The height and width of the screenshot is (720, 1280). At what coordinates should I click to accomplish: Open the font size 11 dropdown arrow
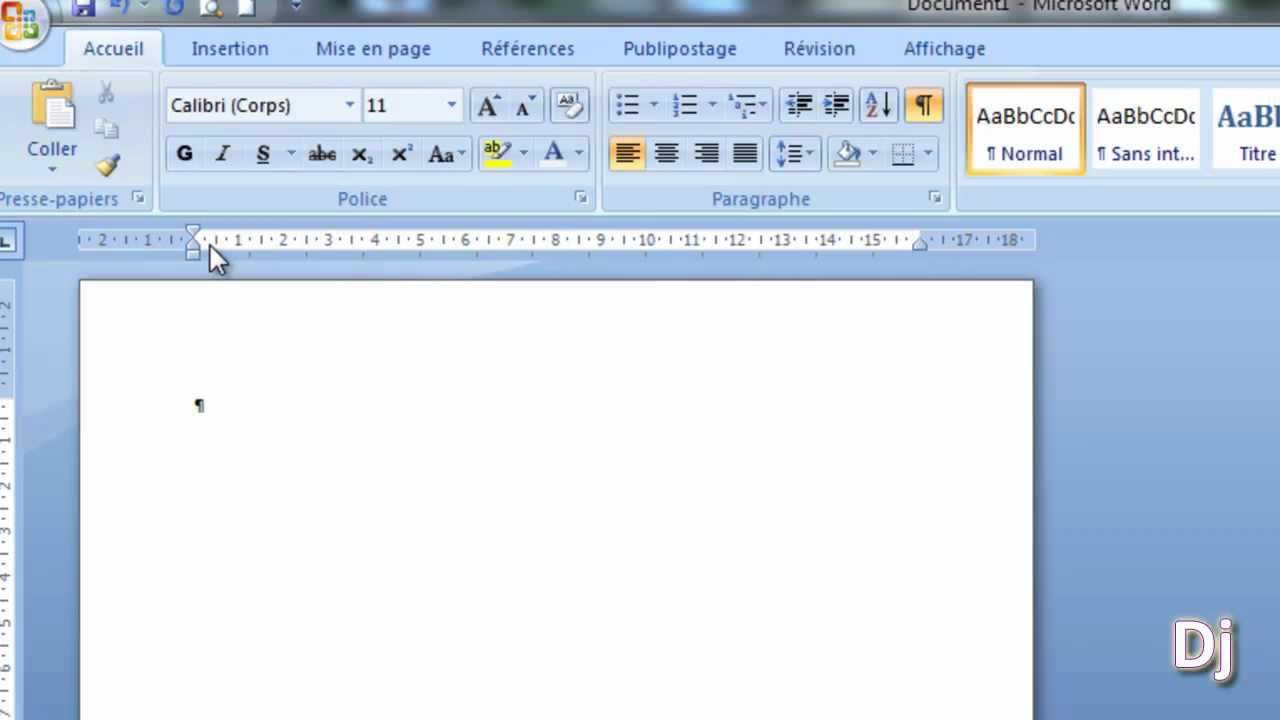451,105
